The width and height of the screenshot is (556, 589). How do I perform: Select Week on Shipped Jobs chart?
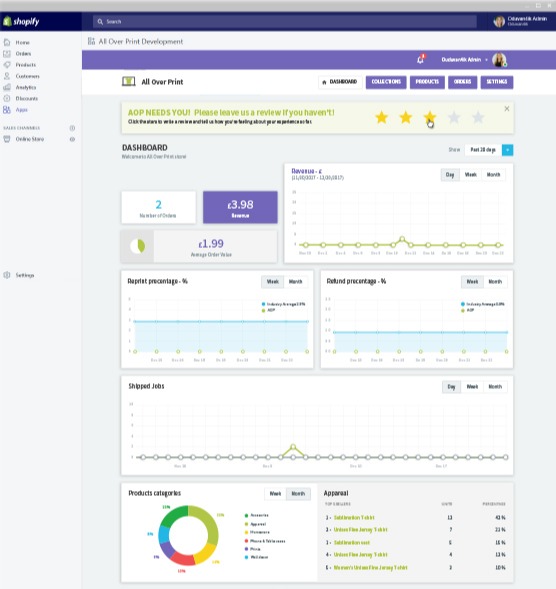[x=472, y=387]
